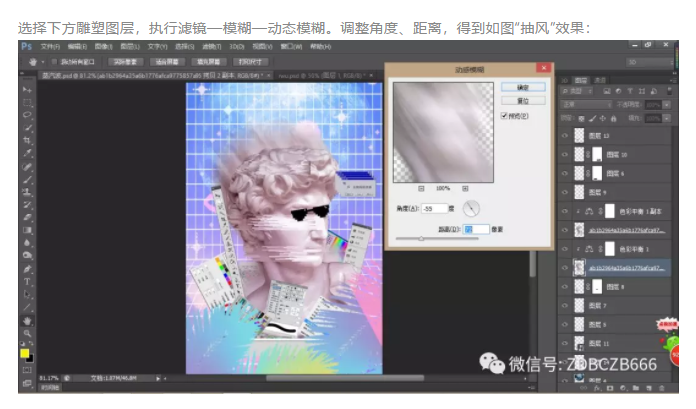
Task: Click the distance input field in dialog
Action: click(476, 229)
